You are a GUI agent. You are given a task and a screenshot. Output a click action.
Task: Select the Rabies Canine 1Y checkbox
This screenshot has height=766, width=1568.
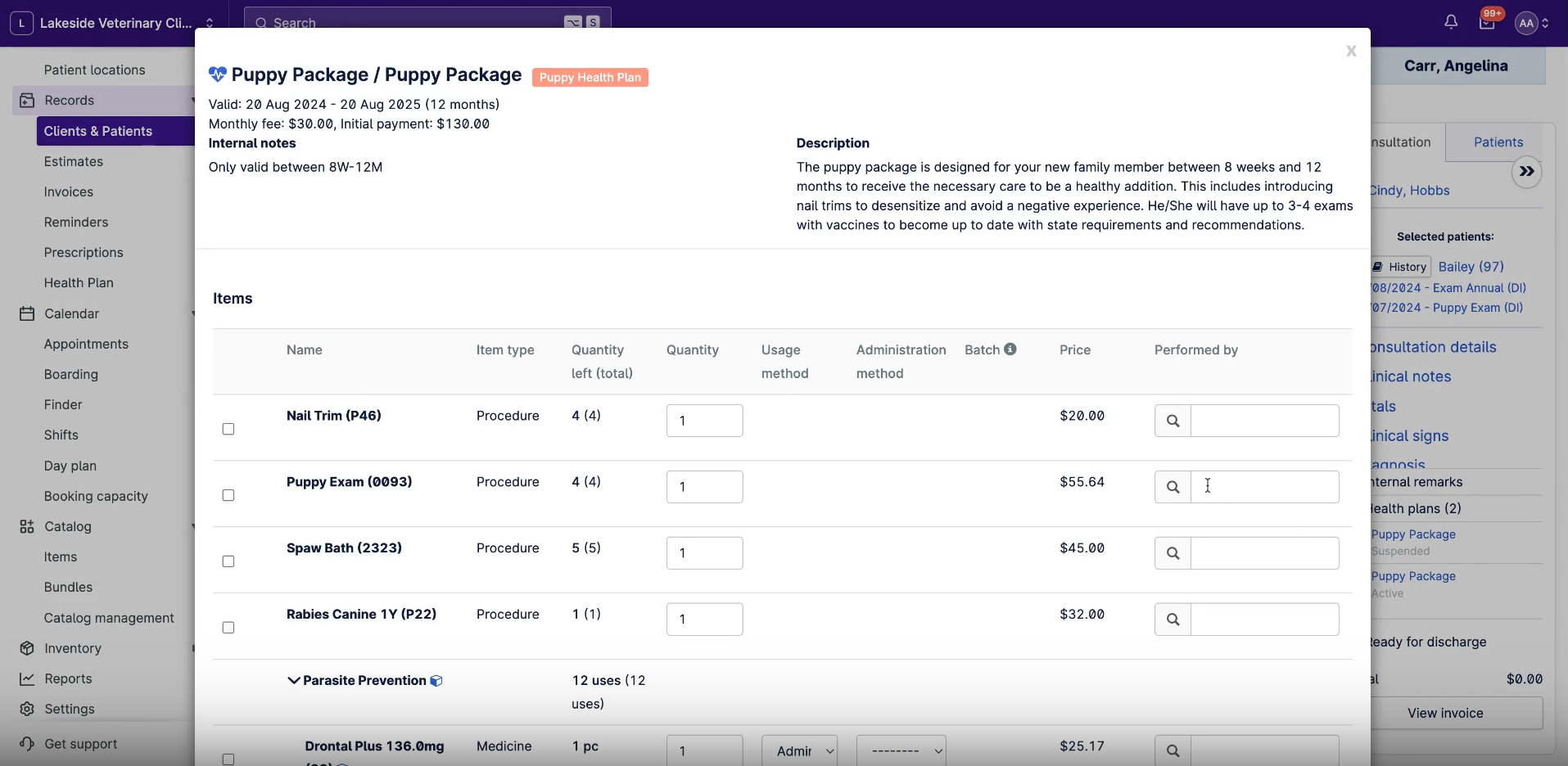(x=228, y=628)
